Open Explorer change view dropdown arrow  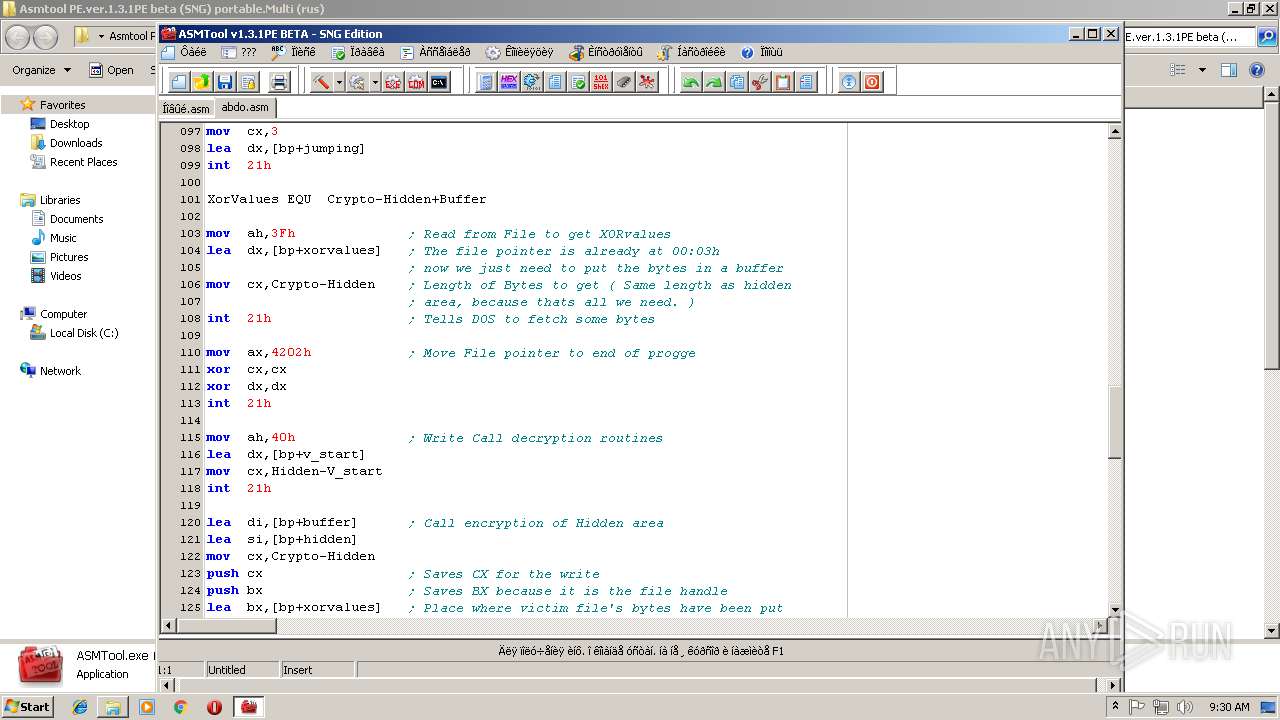1202,70
